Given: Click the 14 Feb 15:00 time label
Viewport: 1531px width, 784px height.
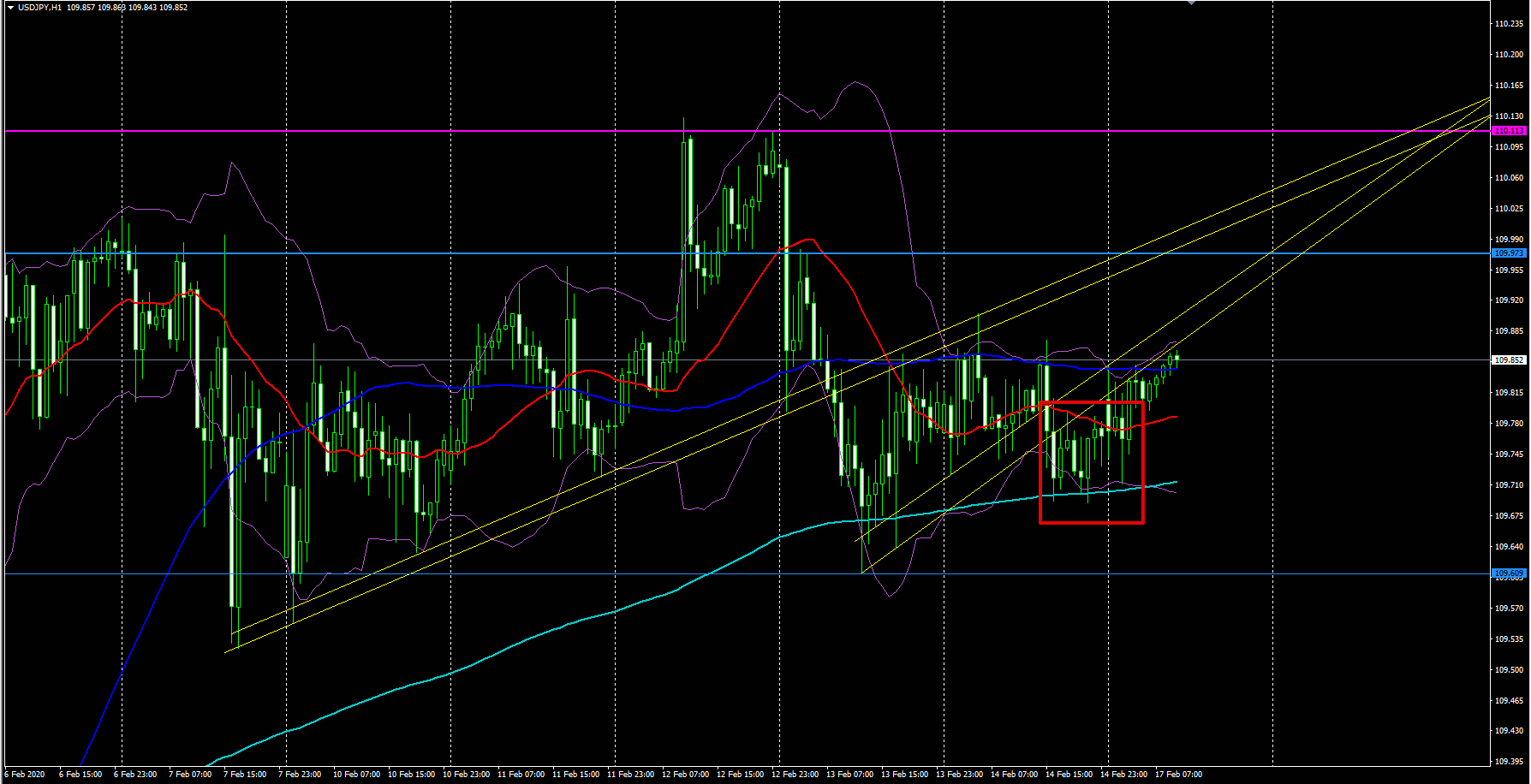Looking at the screenshot, I should pyautogui.click(x=1069, y=775).
